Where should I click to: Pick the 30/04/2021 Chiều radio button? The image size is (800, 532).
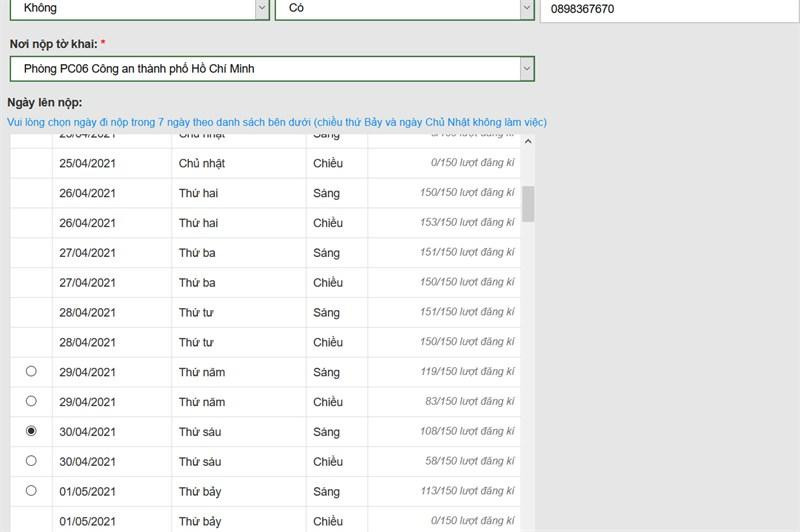31,461
